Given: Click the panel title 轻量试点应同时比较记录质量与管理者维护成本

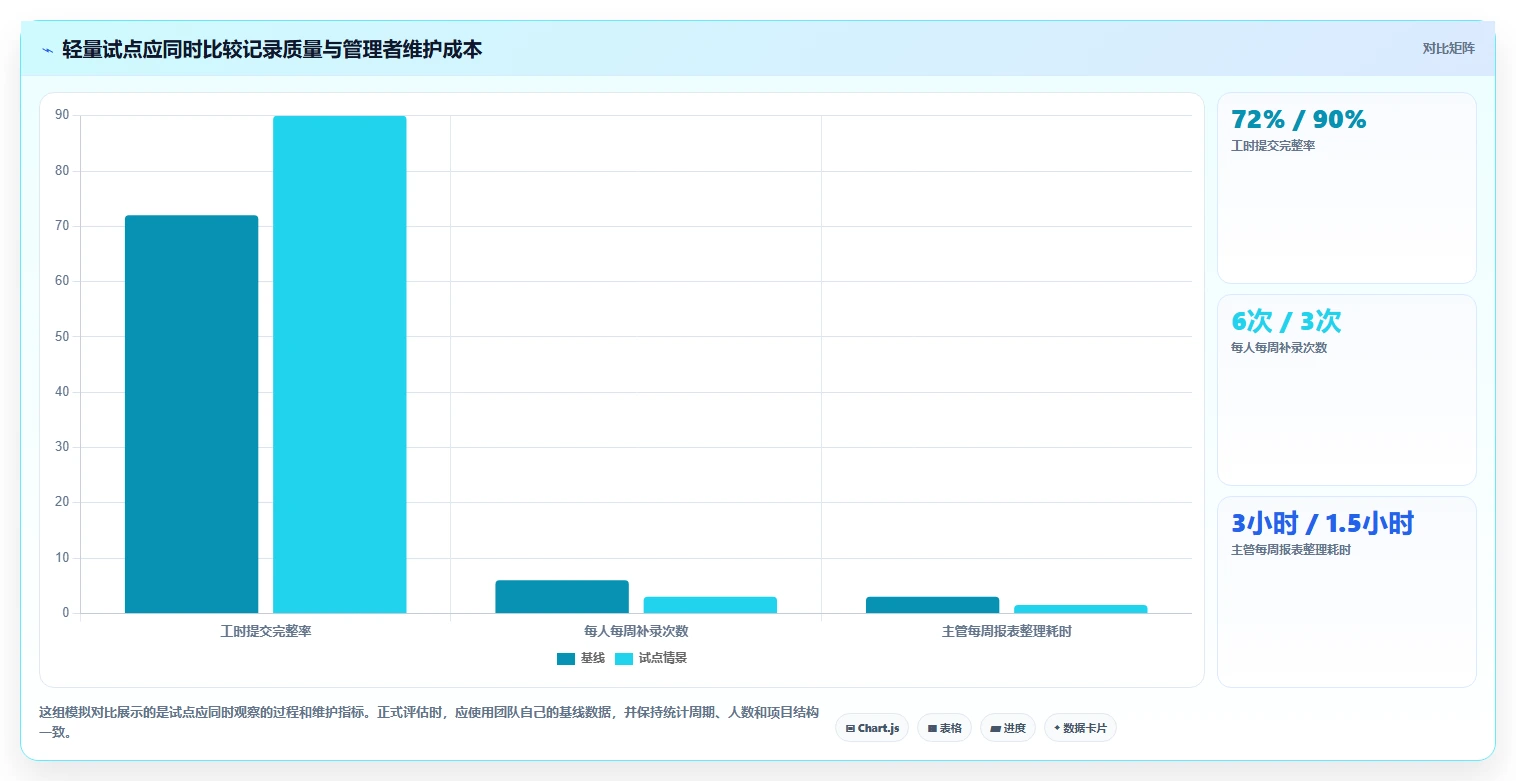Looking at the screenshot, I should pyautogui.click(x=272, y=49).
